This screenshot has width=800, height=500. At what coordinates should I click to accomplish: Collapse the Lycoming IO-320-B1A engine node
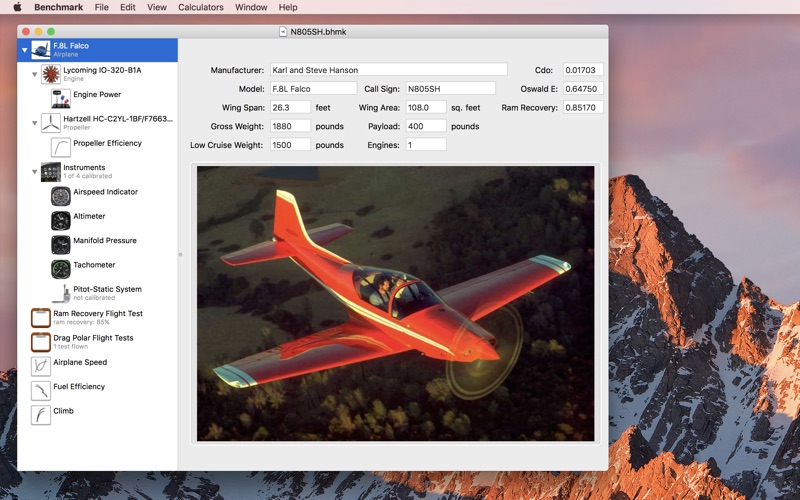pyautogui.click(x=34, y=74)
